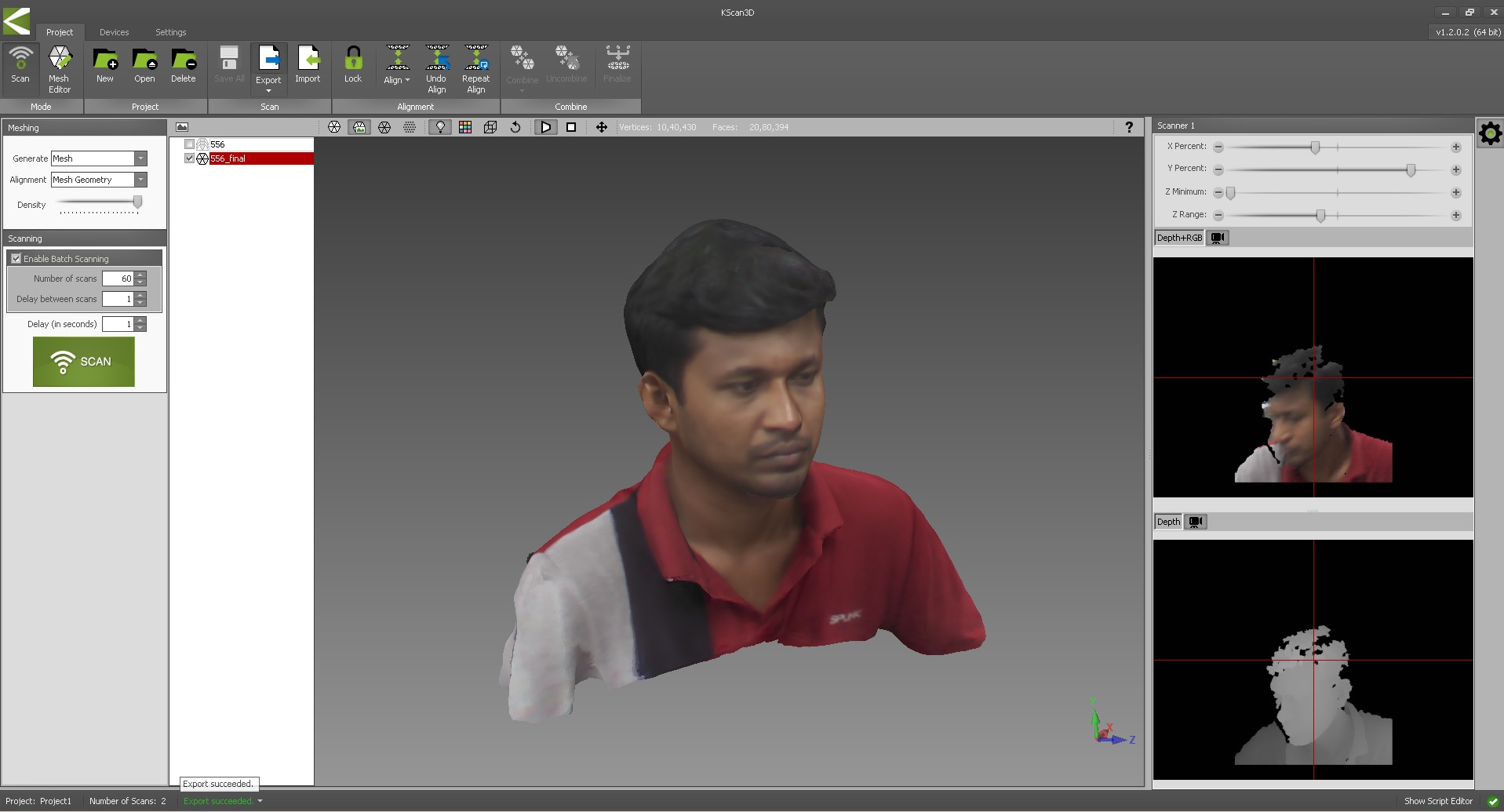This screenshot has height=812, width=1504.
Task: Adjust the Density slider handle
Action: click(137, 202)
